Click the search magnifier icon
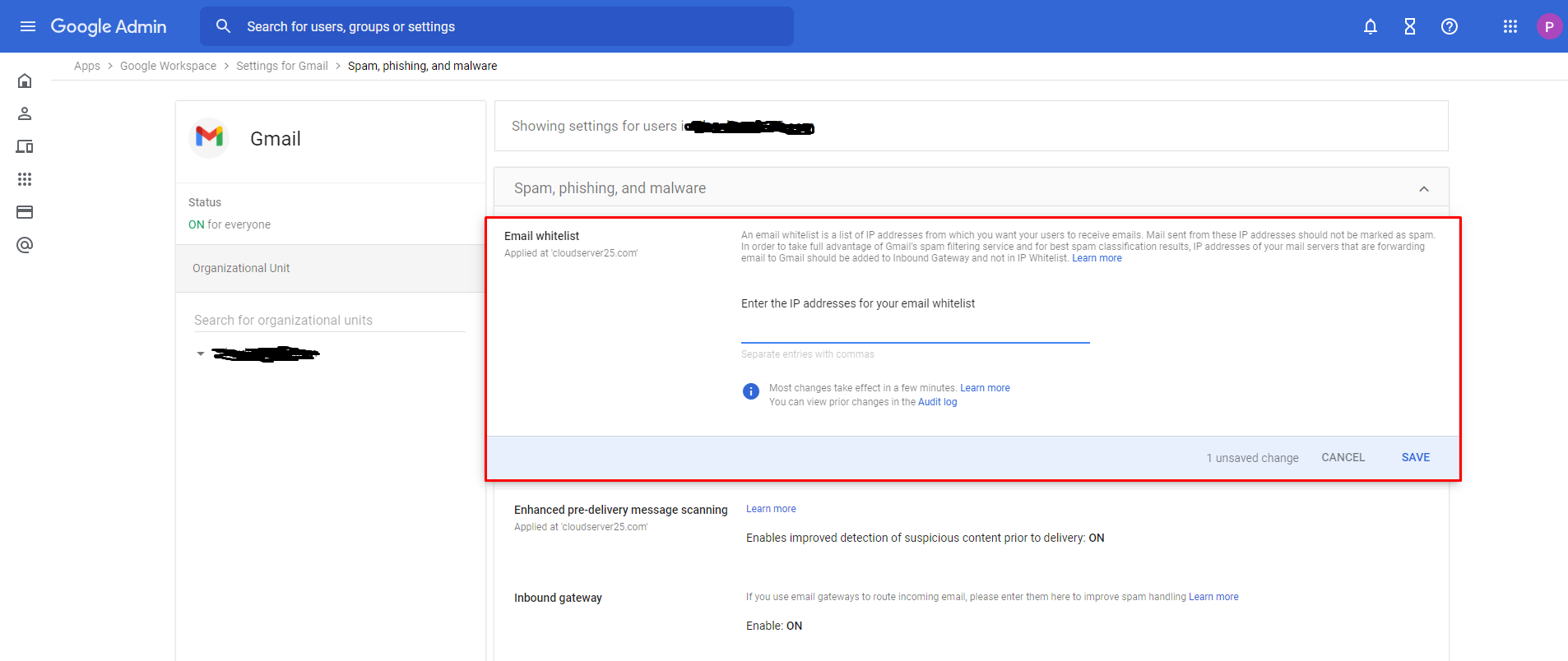 point(223,26)
